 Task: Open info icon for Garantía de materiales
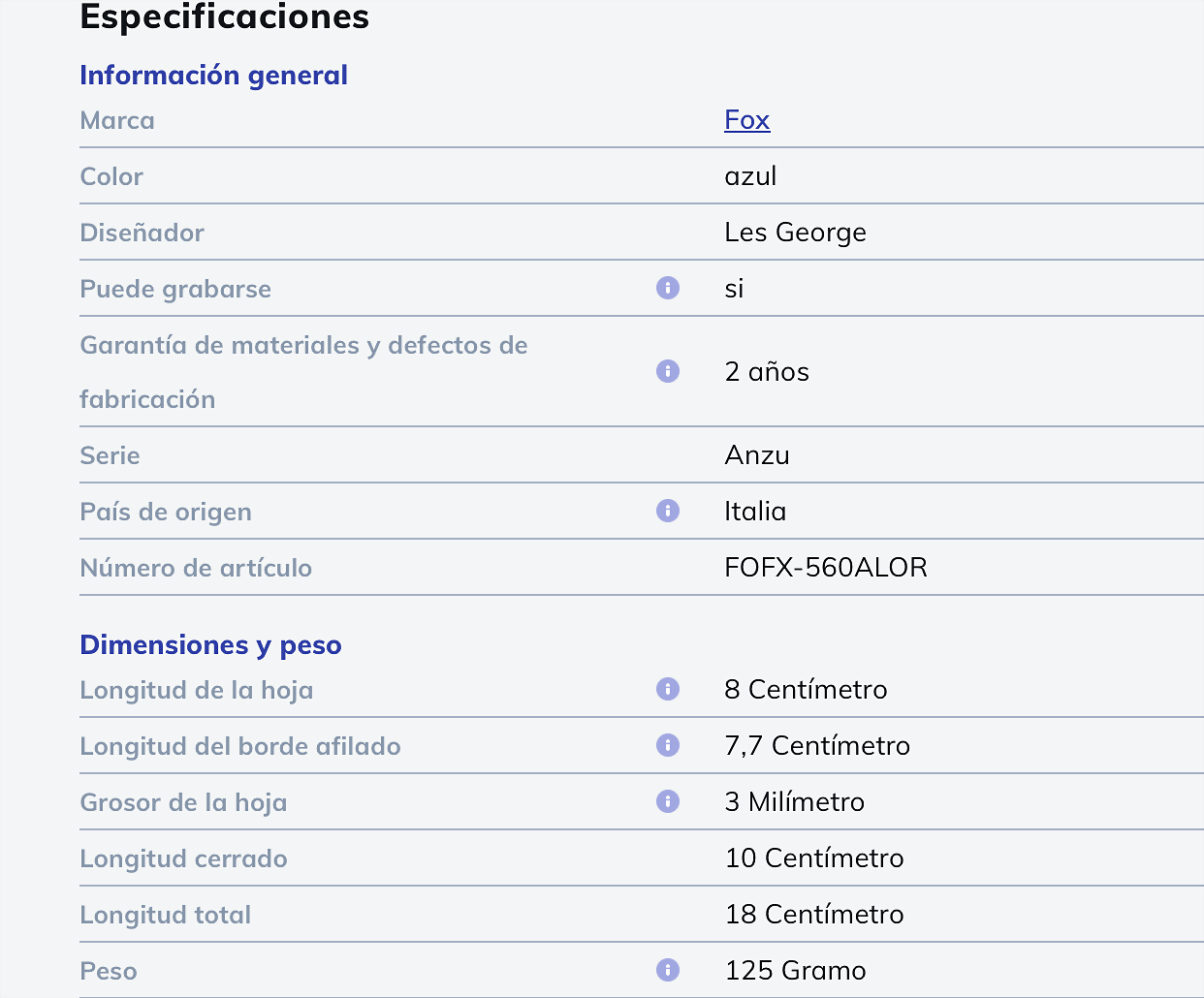pos(668,371)
